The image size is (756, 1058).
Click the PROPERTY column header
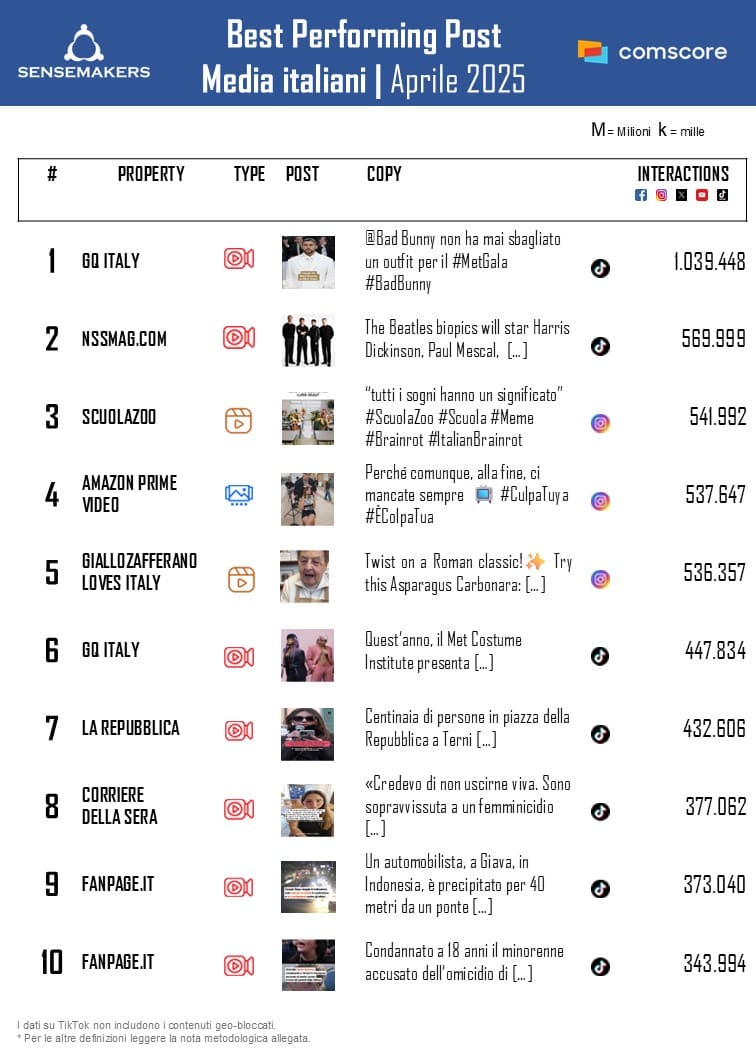point(151,174)
